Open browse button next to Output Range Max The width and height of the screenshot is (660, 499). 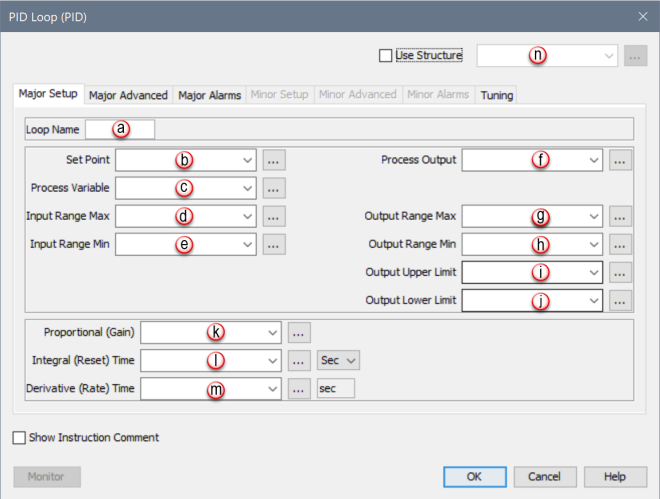[620, 215]
